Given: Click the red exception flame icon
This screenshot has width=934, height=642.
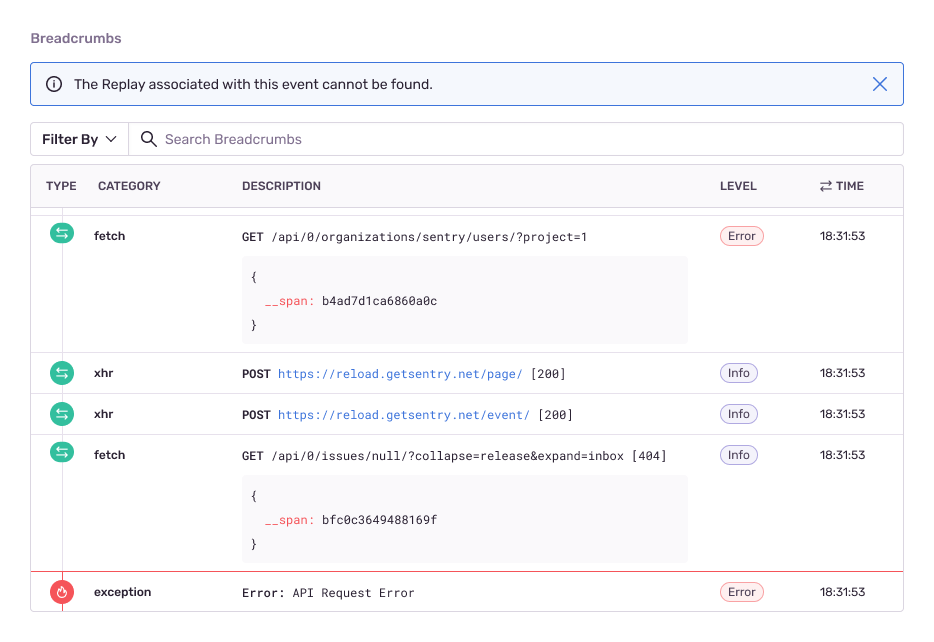Looking at the screenshot, I should point(63,592).
